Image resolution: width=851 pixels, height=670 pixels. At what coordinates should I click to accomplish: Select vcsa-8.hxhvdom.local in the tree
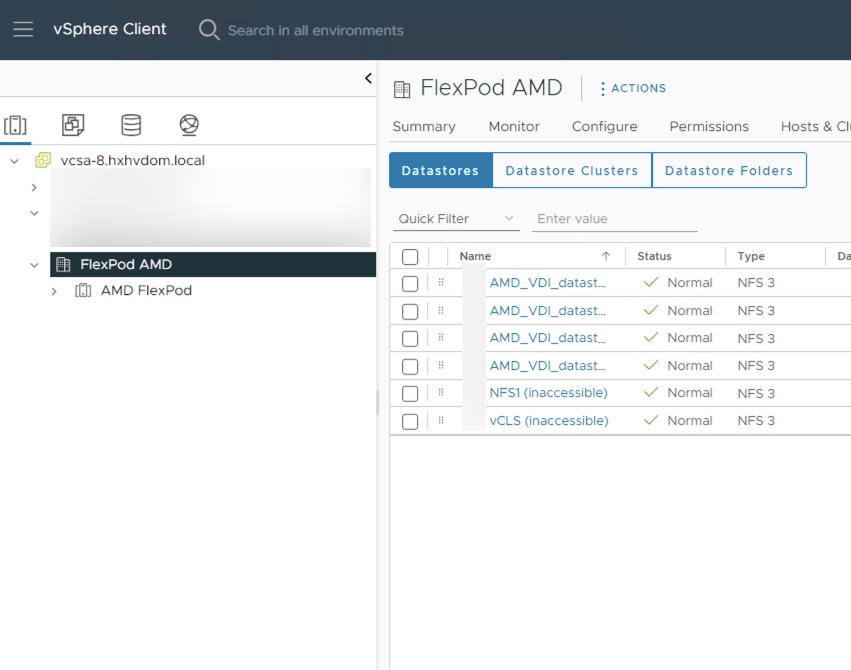132,161
